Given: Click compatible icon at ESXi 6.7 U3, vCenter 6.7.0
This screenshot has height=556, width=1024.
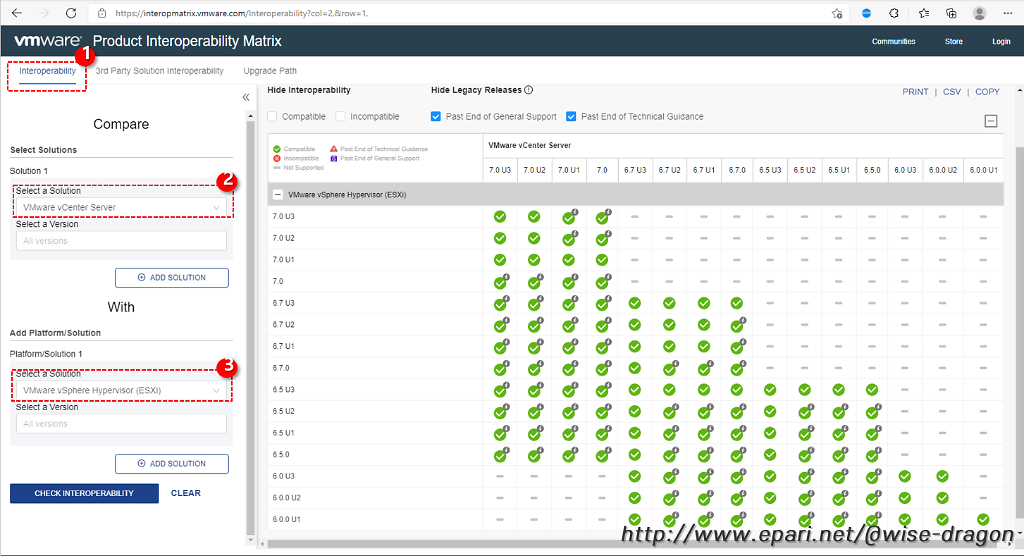Looking at the screenshot, I should (737, 303).
